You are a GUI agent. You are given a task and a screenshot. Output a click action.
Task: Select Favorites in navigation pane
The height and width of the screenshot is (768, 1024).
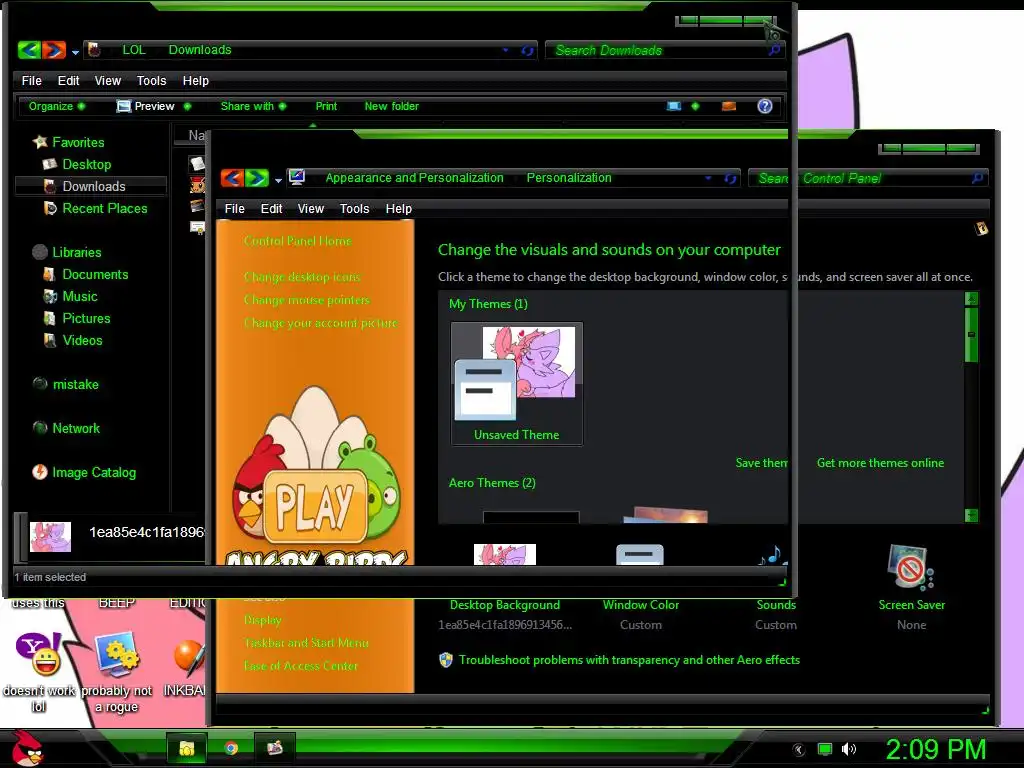[x=69, y=142]
